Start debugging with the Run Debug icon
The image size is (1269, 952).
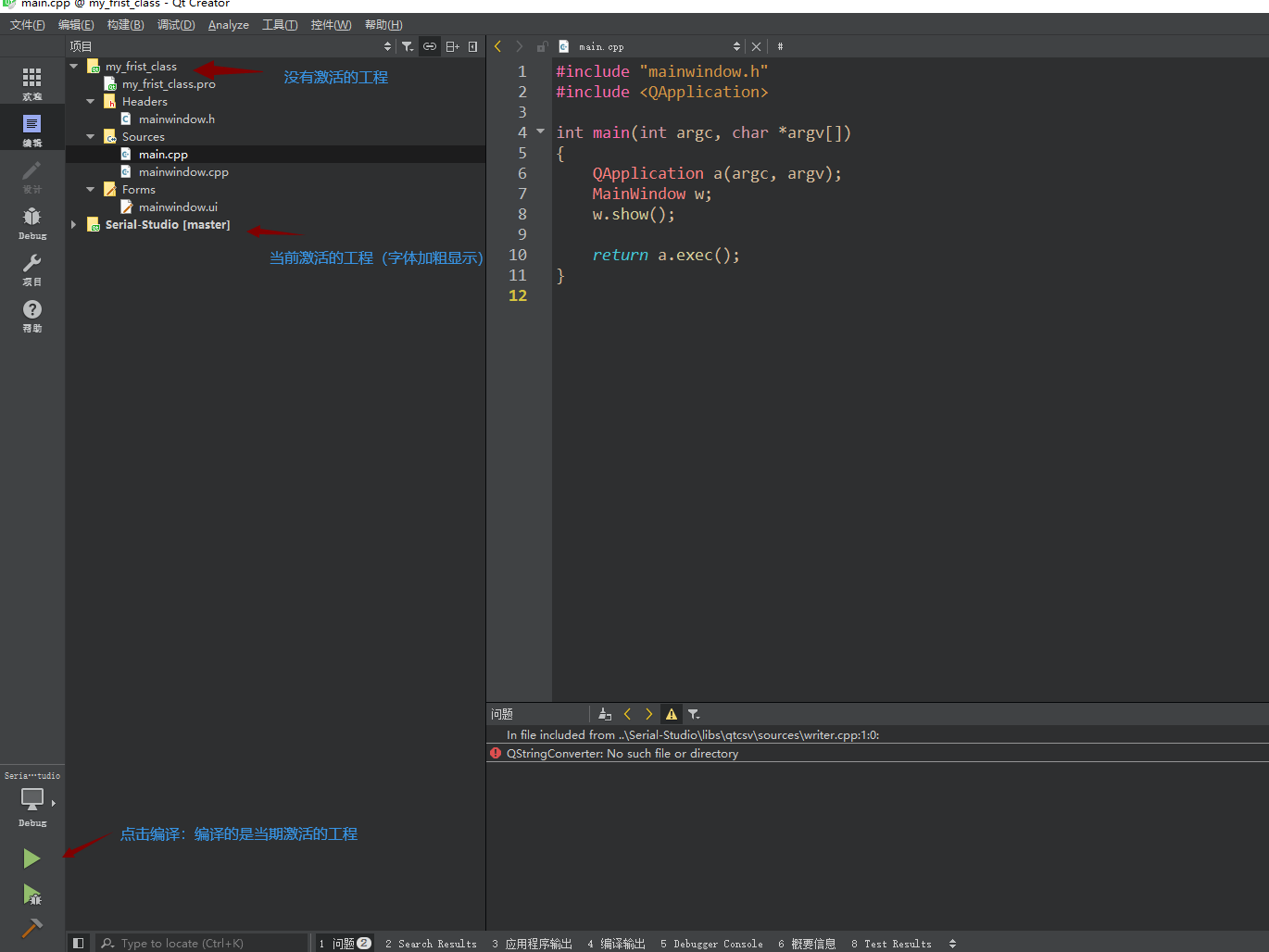tap(31, 895)
